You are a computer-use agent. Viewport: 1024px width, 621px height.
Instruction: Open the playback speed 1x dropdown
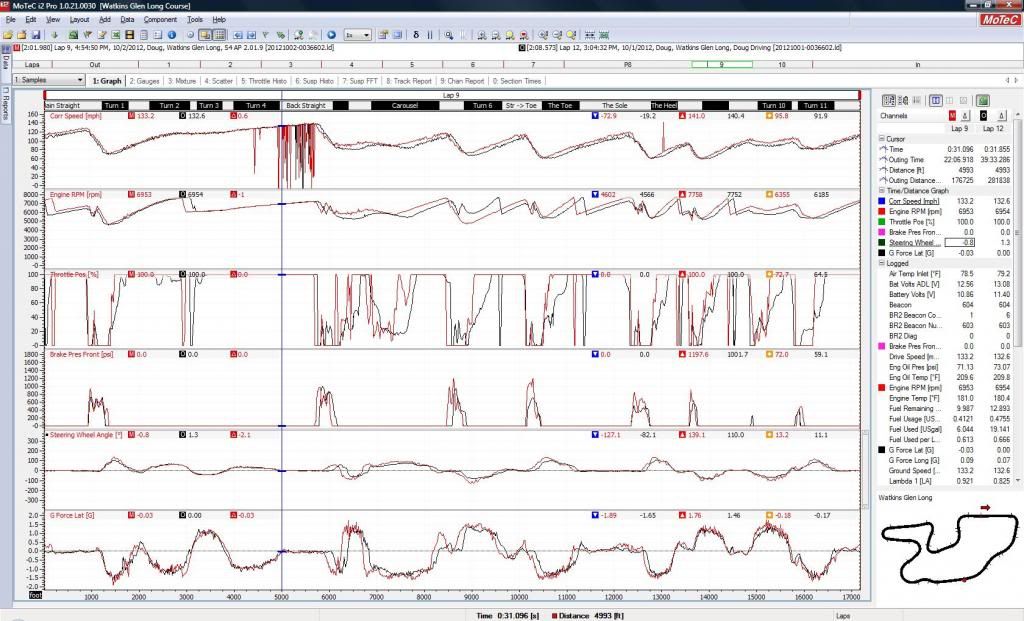[x=358, y=34]
